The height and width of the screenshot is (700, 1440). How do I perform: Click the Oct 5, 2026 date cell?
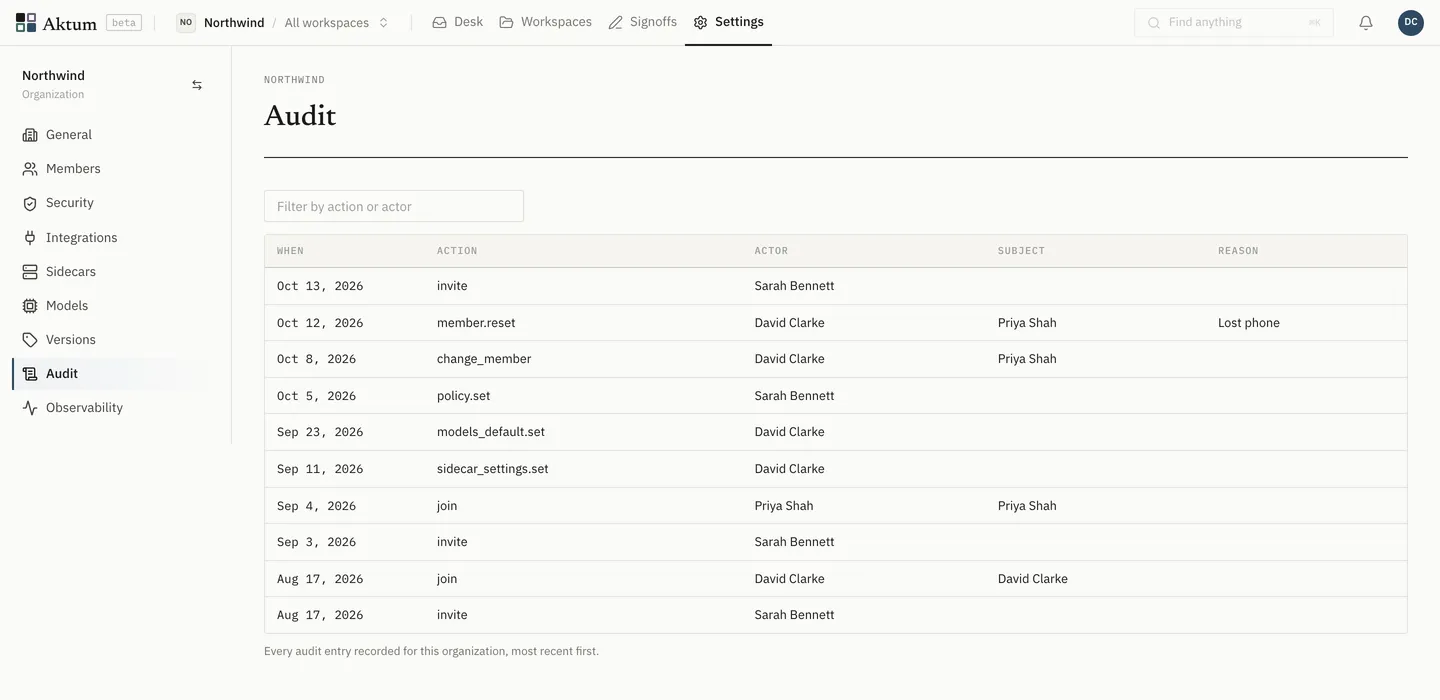317,396
